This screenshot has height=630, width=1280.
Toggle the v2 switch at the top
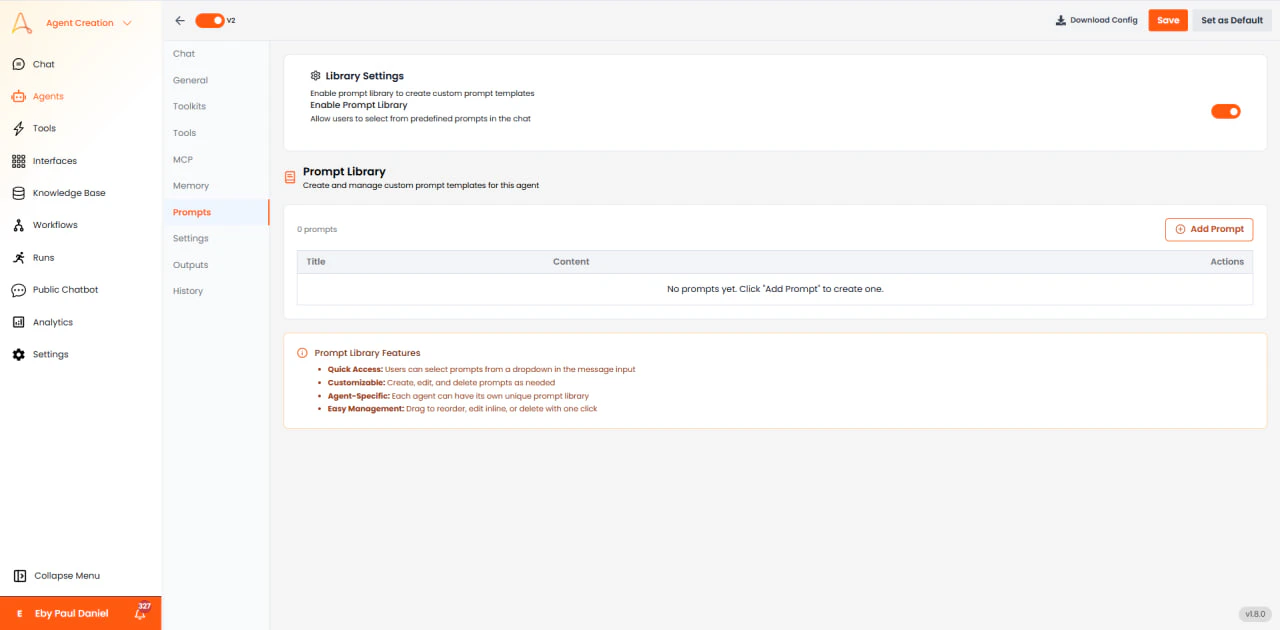211,19
